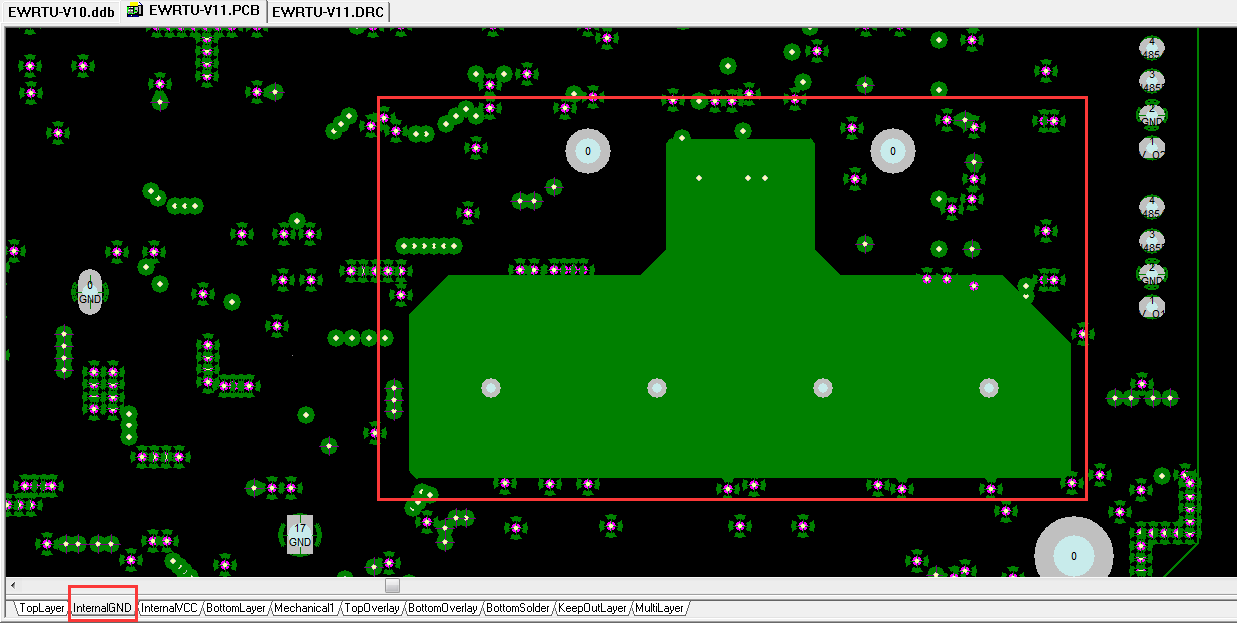1237x623 pixels.
Task: Select the large round pad 0 at bottom right
Action: [x=1073, y=555]
